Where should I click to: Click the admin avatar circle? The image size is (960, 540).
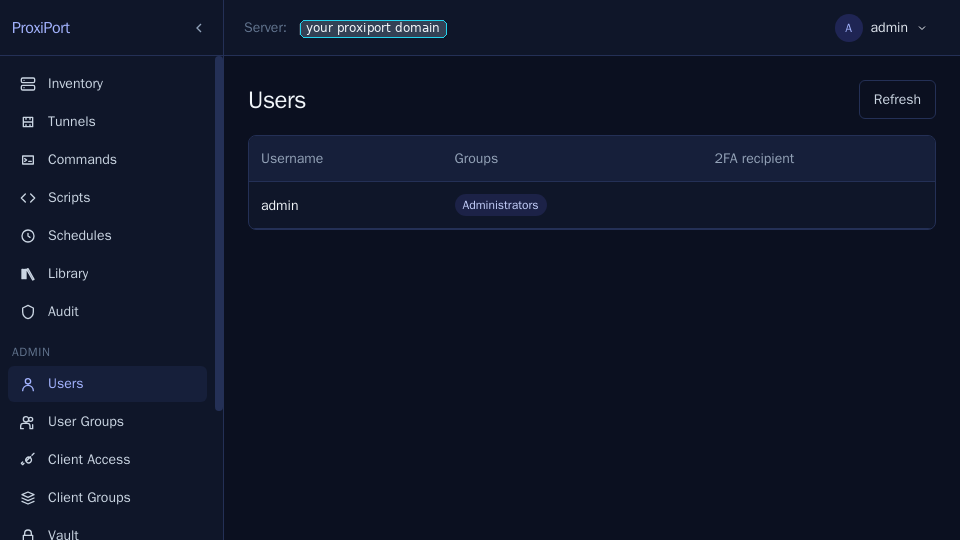(x=849, y=28)
